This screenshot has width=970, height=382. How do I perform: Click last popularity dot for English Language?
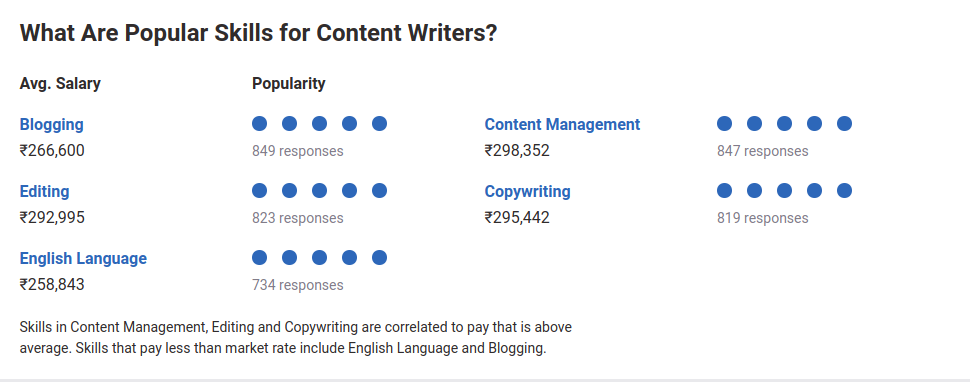tap(380, 257)
